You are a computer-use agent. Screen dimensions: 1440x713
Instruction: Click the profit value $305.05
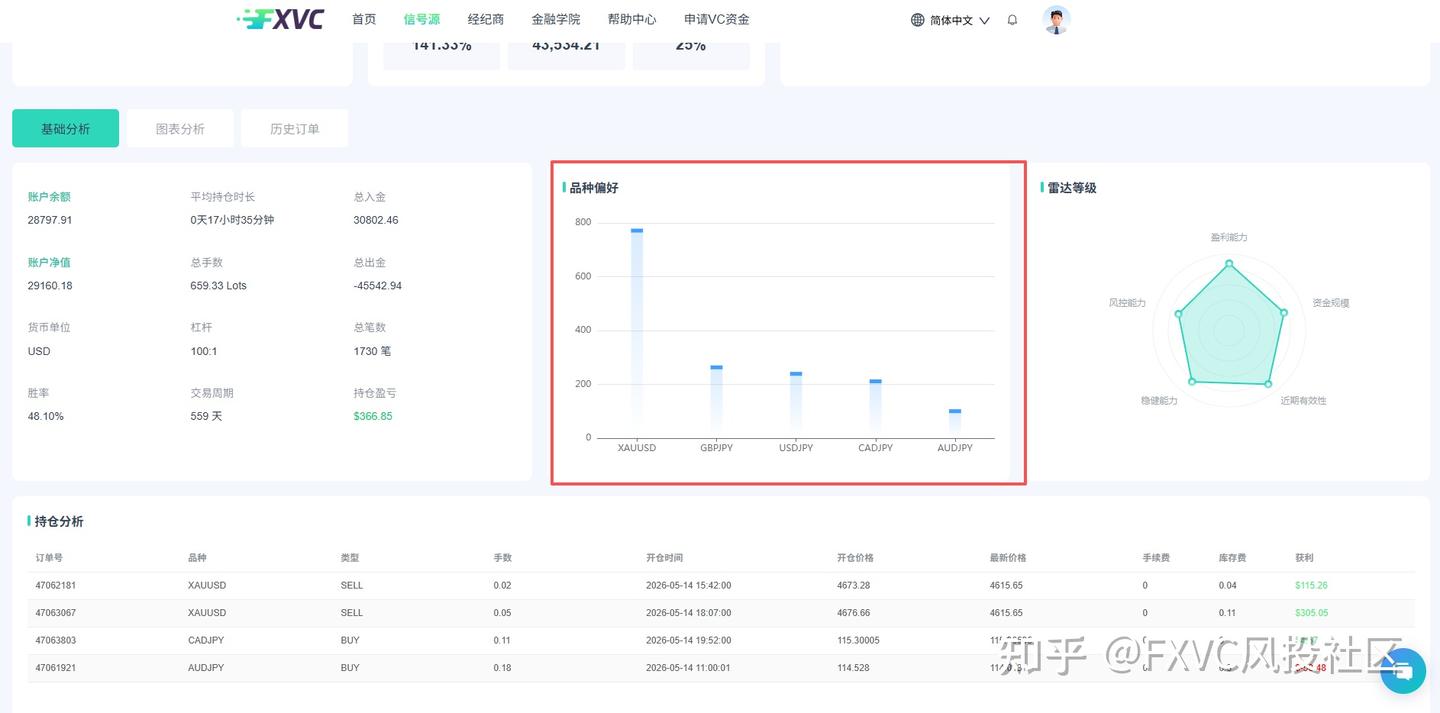tap(1311, 612)
